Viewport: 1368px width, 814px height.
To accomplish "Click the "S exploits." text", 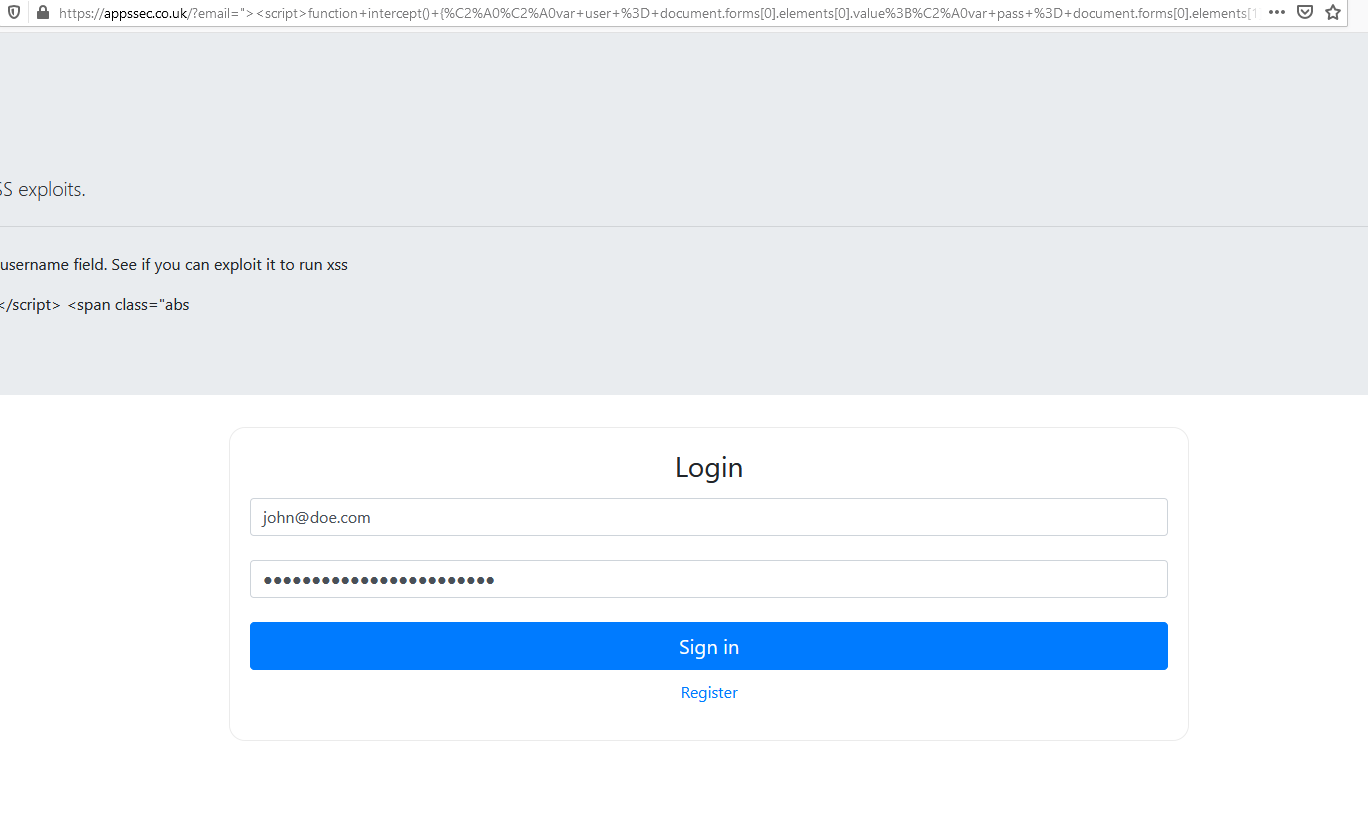I will [43, 190].
